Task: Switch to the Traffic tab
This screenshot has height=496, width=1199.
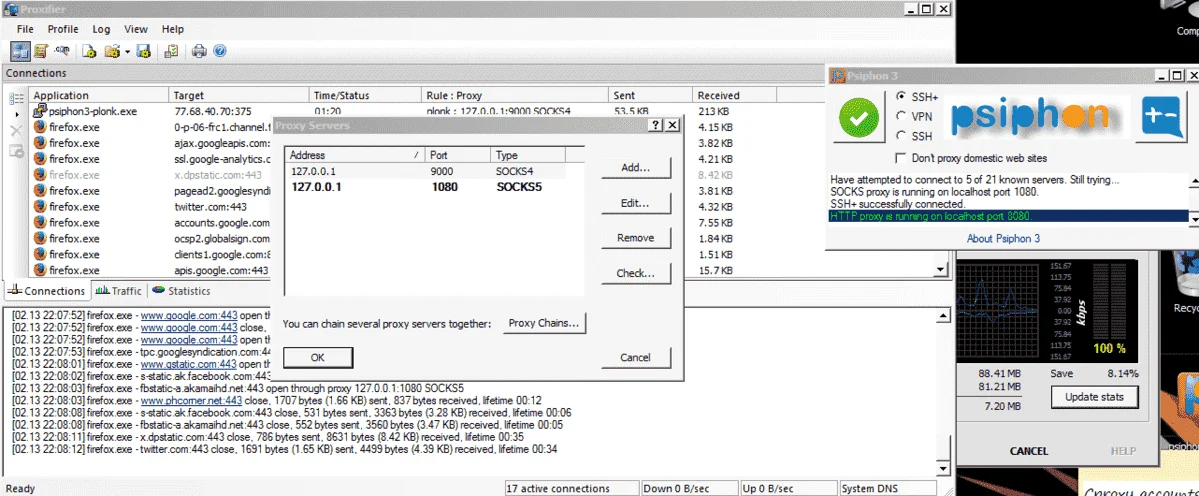Action: pos(118,291)
